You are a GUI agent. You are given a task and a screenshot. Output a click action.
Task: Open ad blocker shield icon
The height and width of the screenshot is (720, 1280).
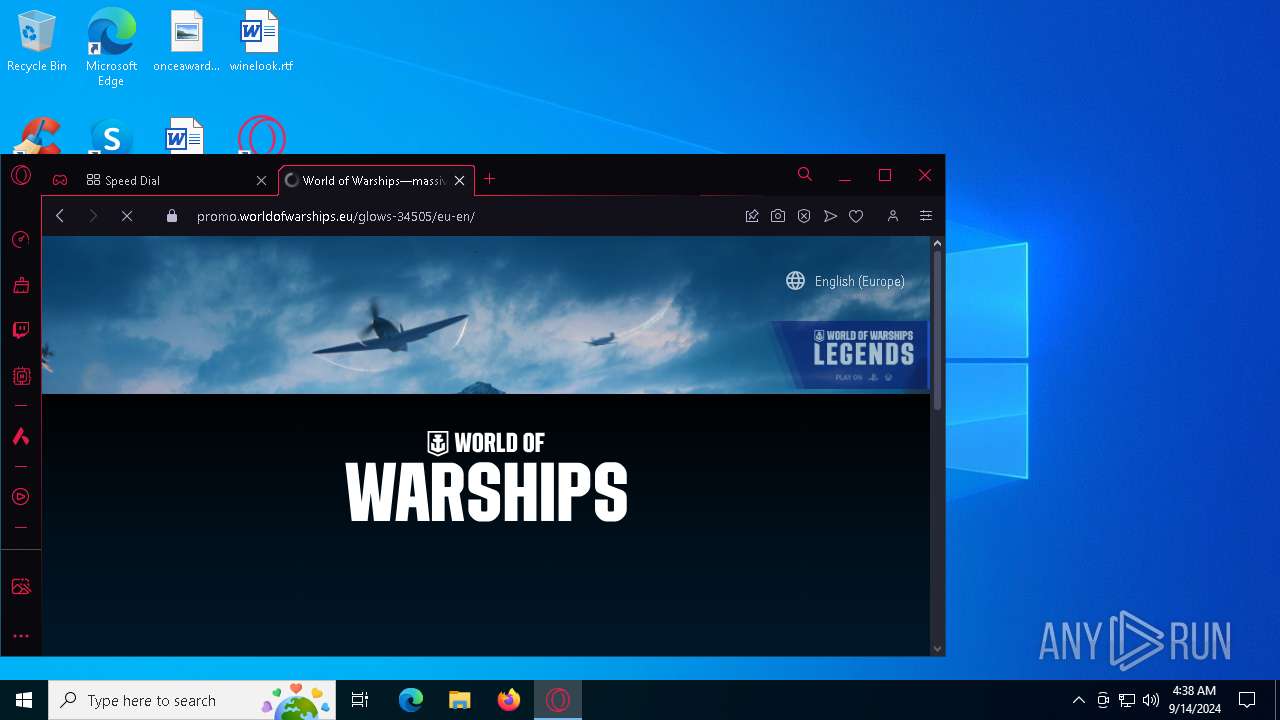coord(804,216)
